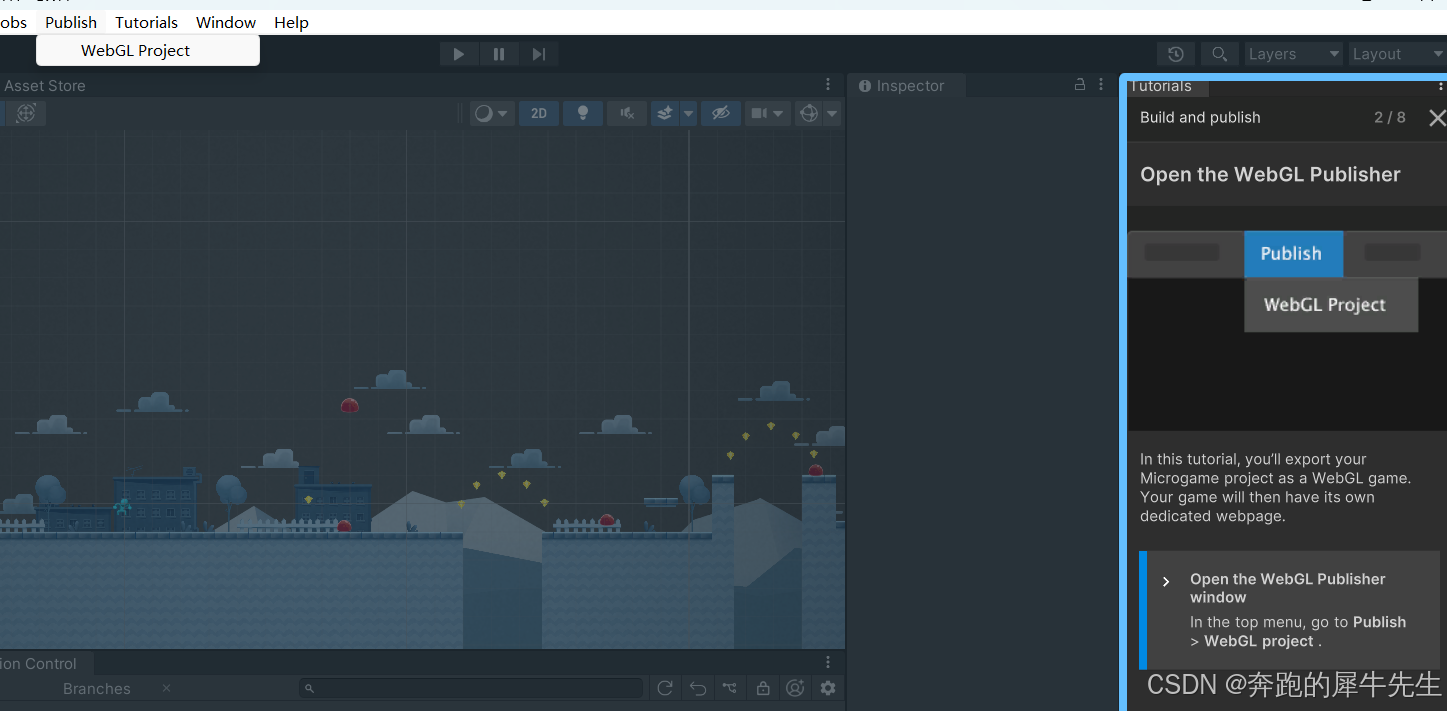Click into the Version Control search field

pos(471,688)
